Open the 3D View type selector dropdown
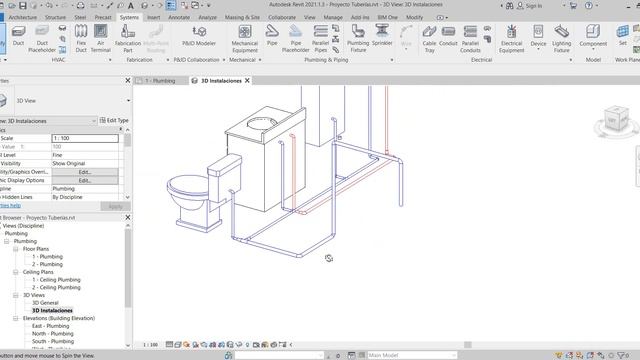The width and height of the screenshot is (640, 360). pos(129,100)
